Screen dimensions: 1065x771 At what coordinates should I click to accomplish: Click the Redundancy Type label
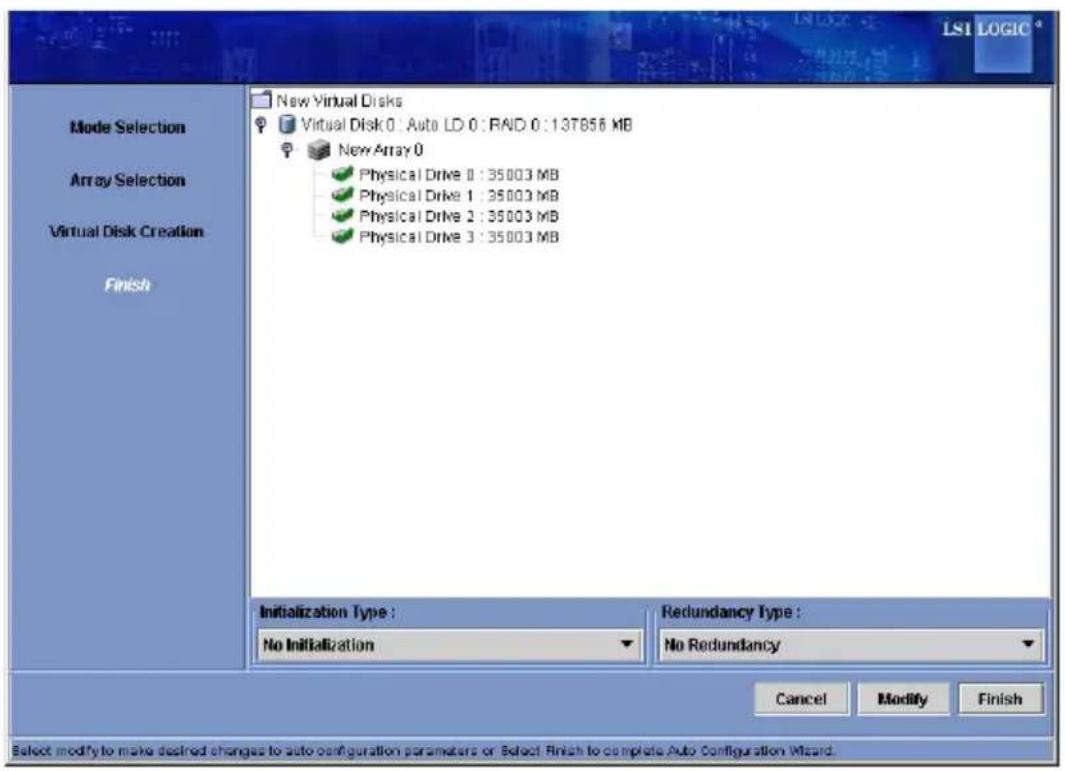coord(731,612)
